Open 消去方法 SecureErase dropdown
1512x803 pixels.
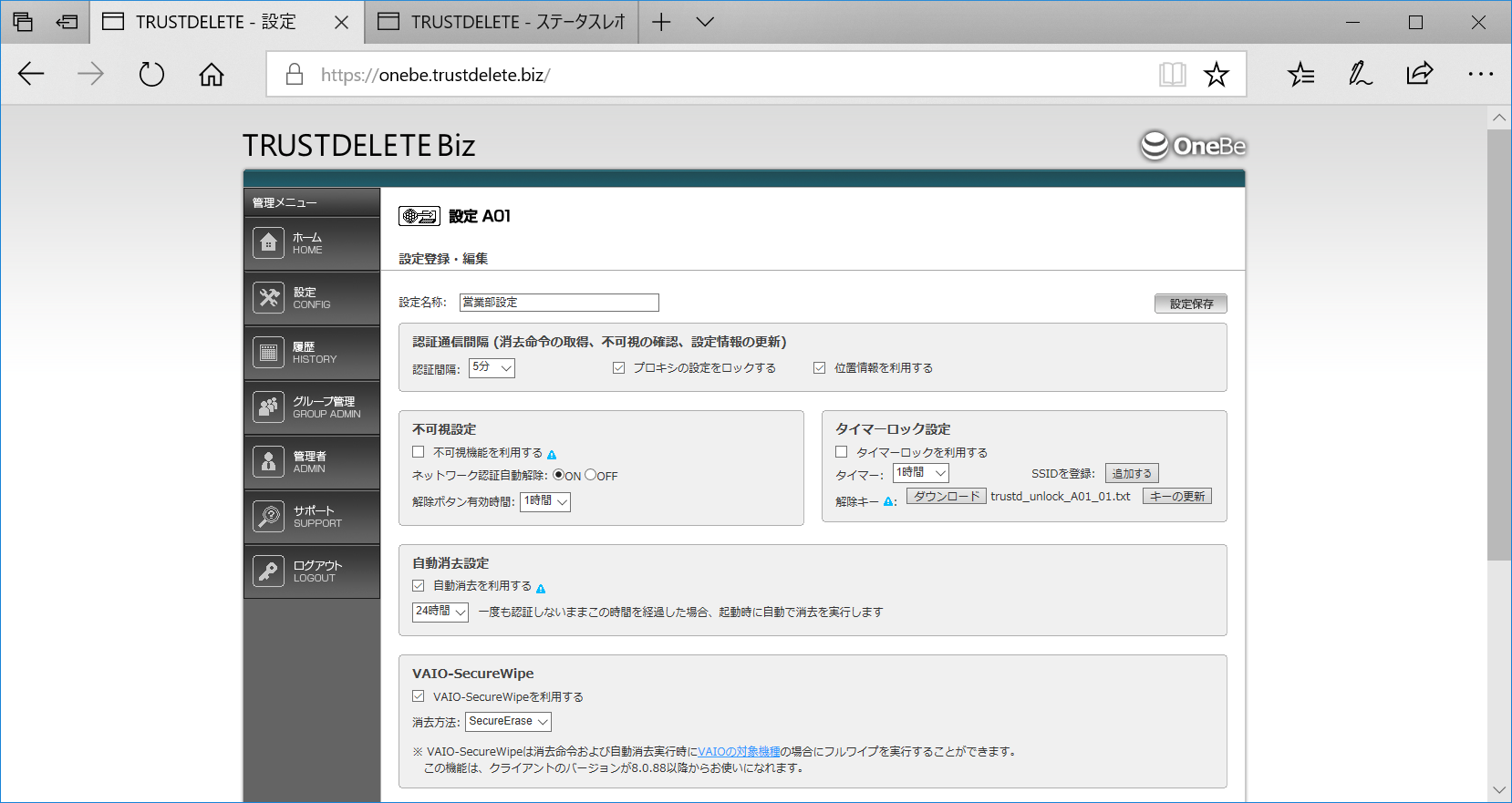[509, 722]
